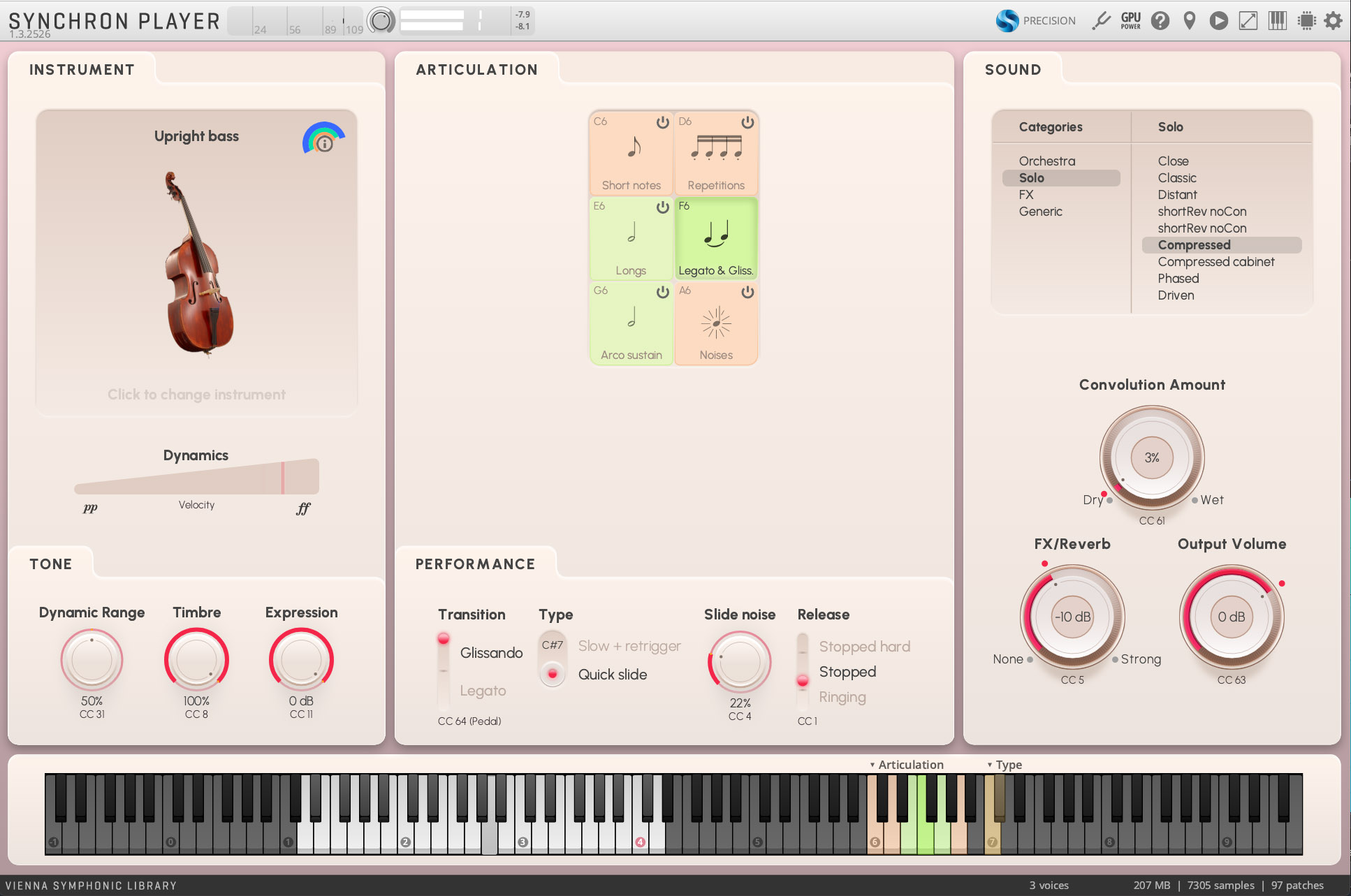Adjust the Dynamic Range knob

pos(92,660)
